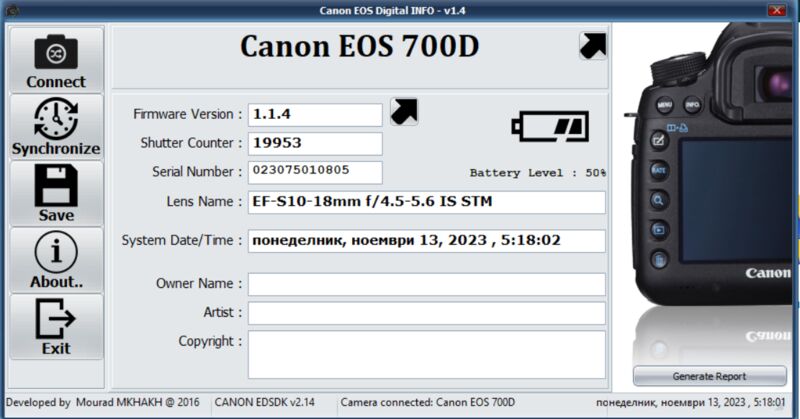The image size is (800, 419).
Task: Open the About info icon
Action: pos(56,260)
